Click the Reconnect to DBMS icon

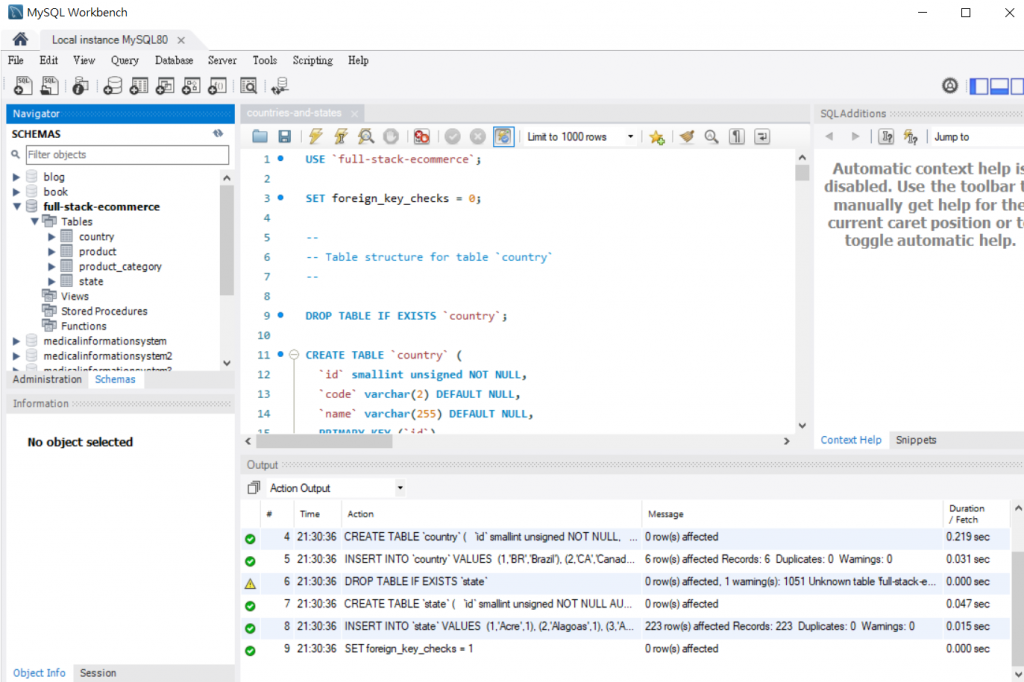pos(279,86)
